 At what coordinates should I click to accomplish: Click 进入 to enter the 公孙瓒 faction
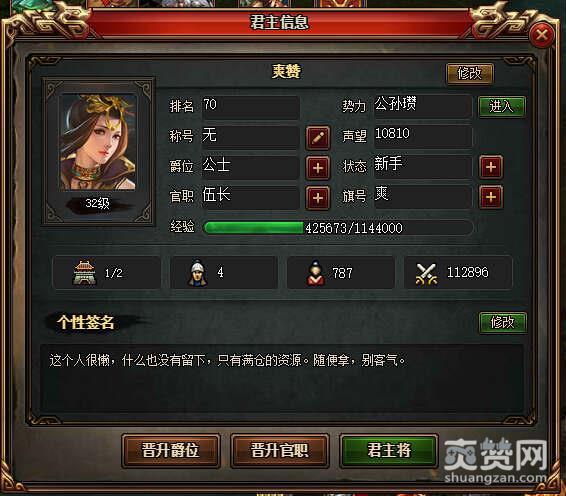tap(501, 106)
